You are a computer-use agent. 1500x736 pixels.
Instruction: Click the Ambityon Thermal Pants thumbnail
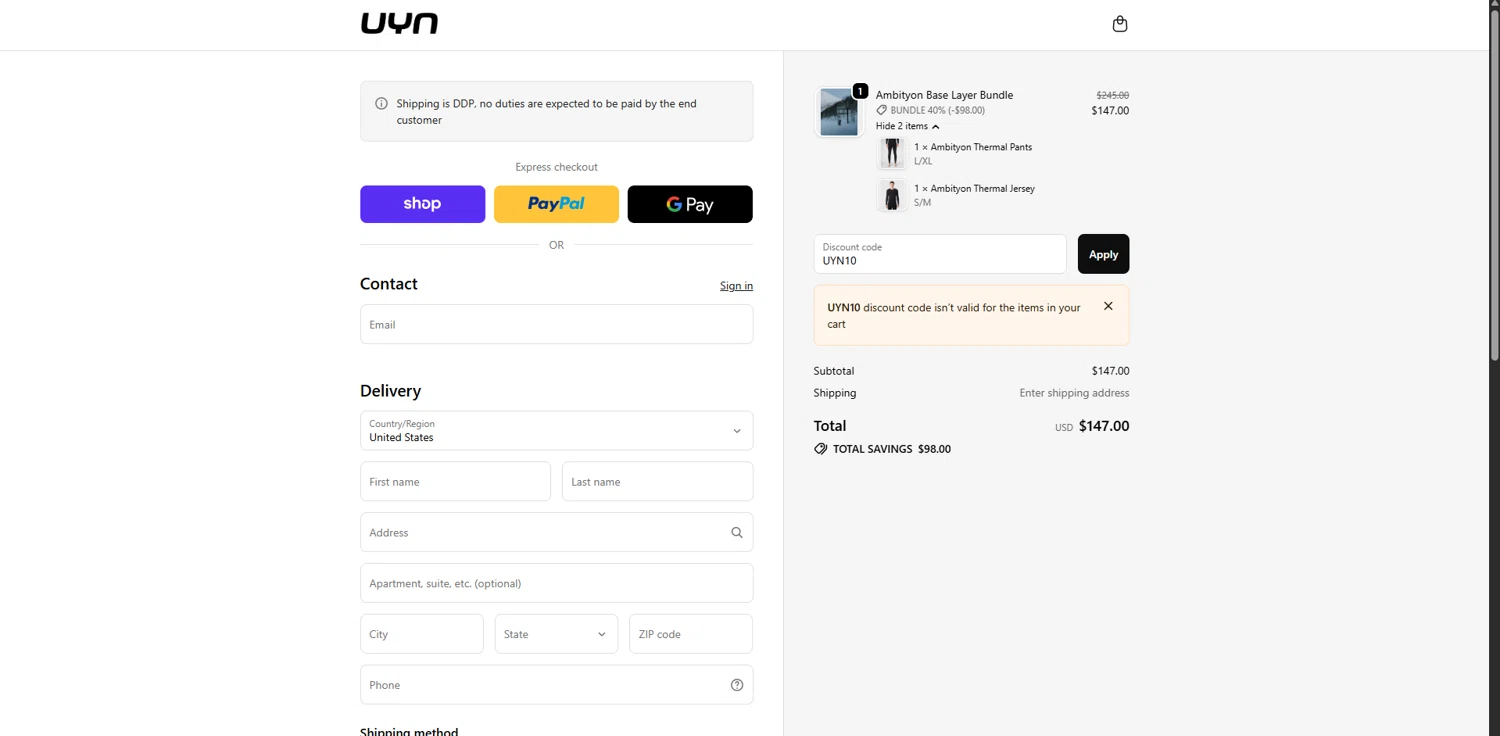[892, 153]
